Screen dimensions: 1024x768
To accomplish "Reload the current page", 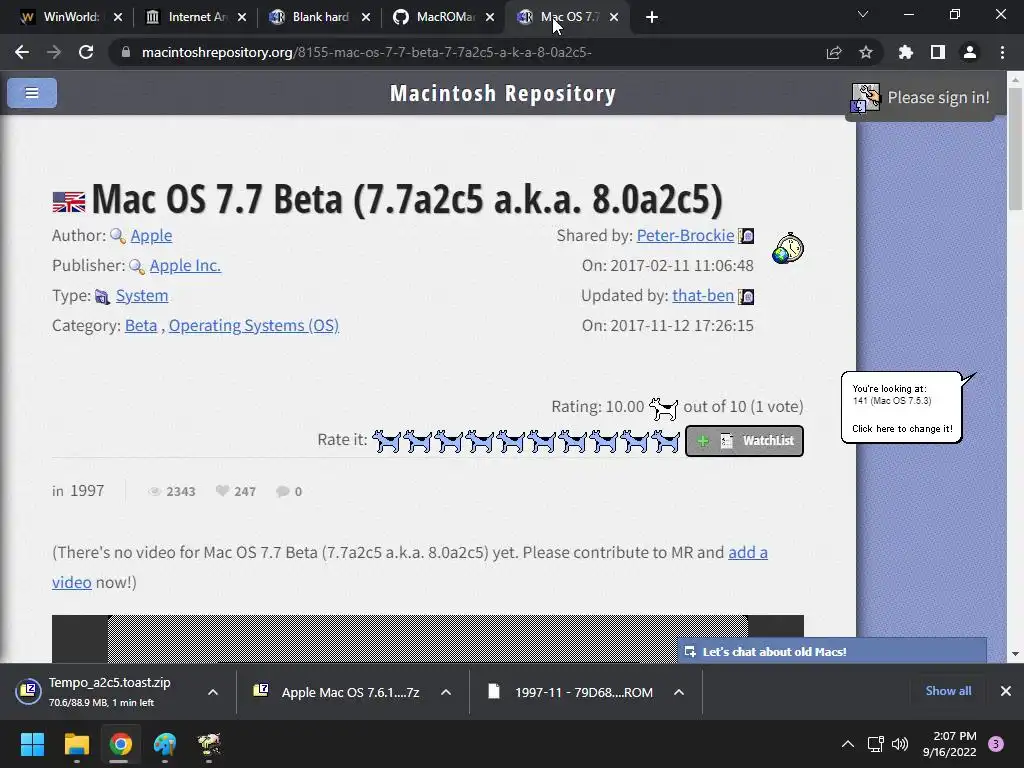I will 86,52.
